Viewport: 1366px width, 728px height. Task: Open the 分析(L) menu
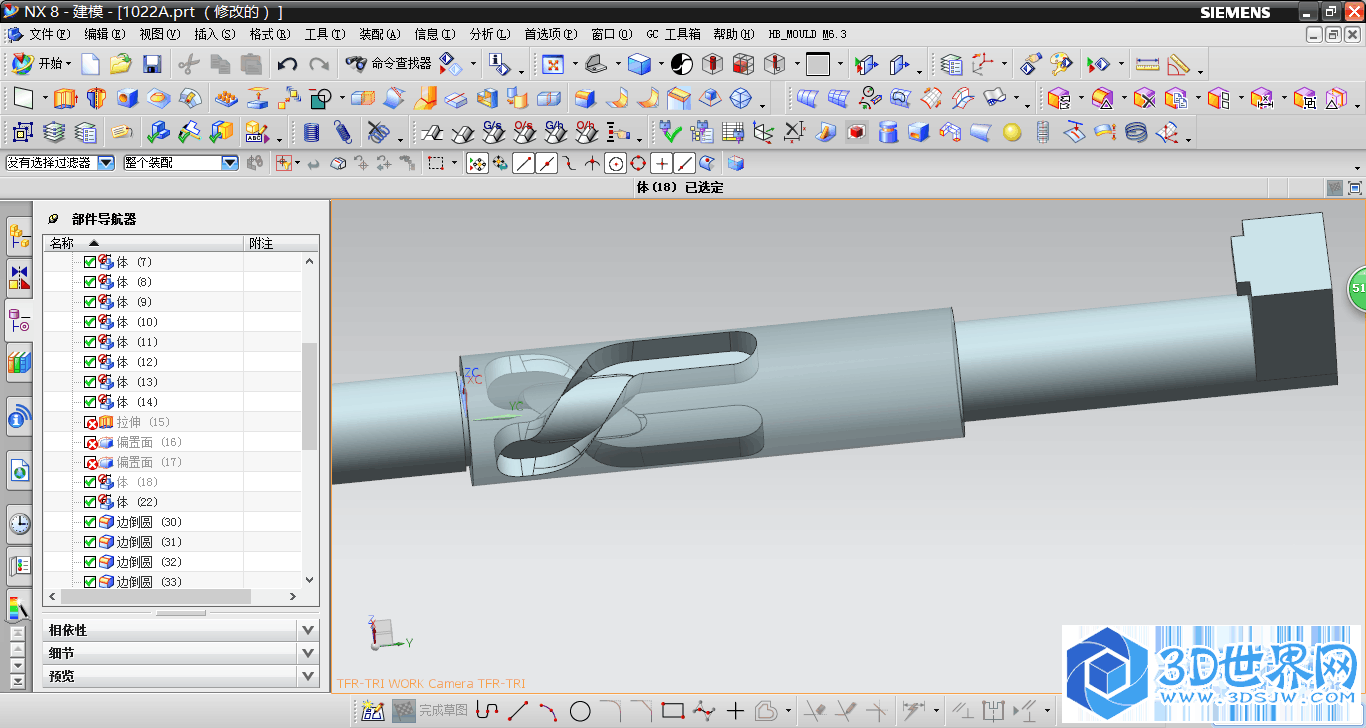pos(489,34)
